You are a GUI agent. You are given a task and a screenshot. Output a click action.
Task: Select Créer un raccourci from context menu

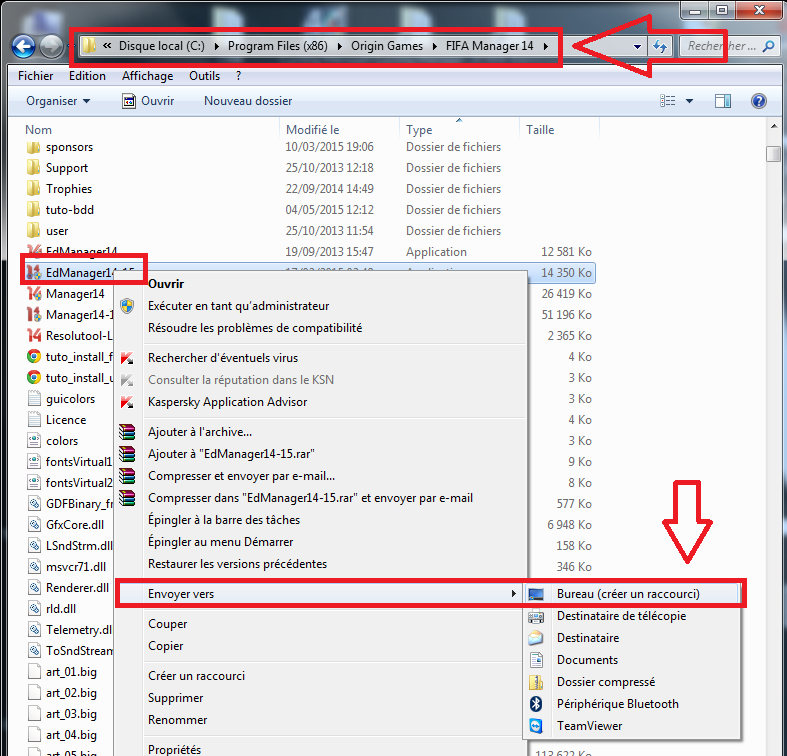[196, 676]
